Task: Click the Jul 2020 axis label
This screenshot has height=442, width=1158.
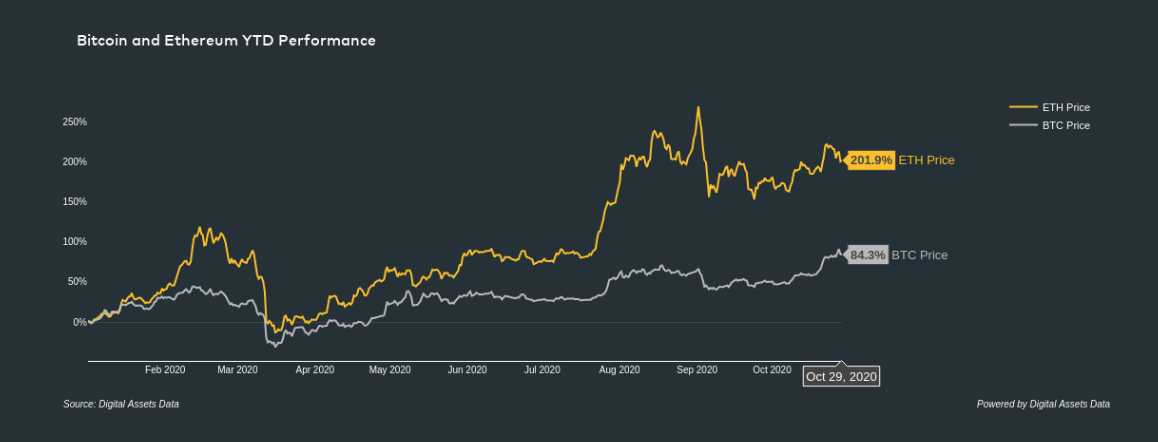Action: click(542, 370)
